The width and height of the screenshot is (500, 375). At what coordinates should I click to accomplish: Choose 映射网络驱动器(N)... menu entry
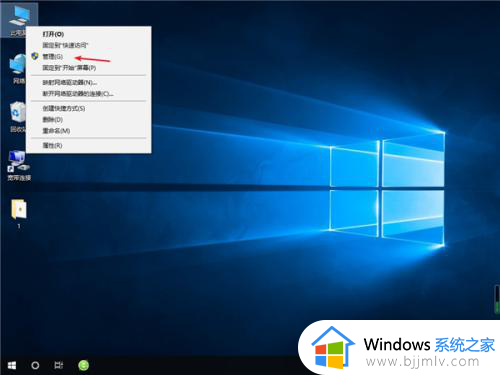click(88, 82)
